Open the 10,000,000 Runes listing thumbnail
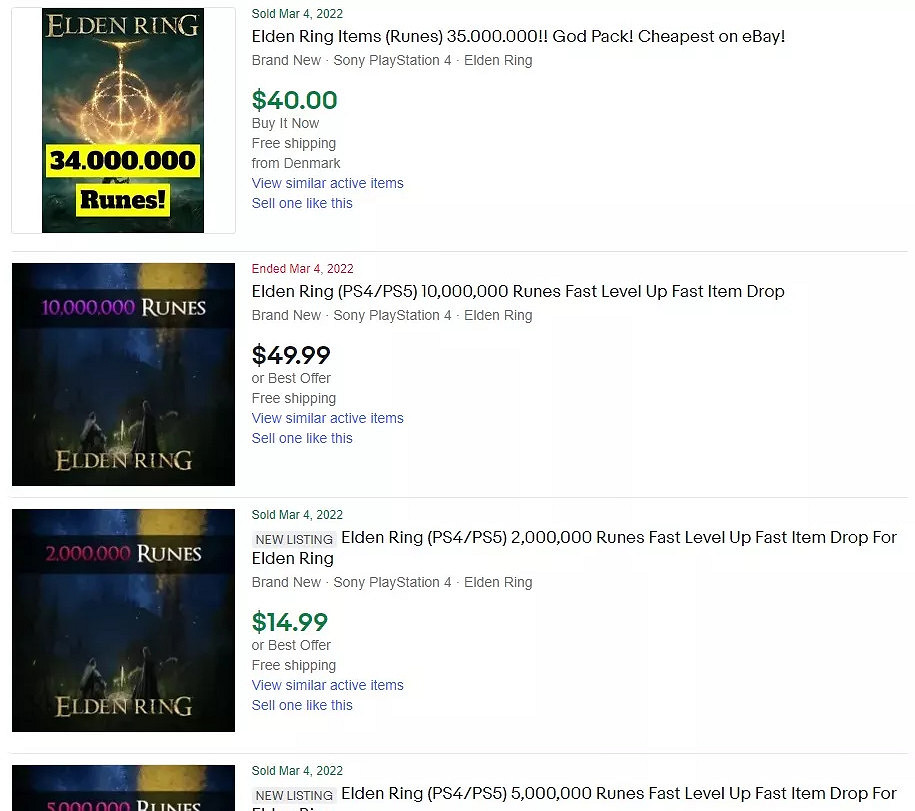Viewport: 915px width, 811px height. (x=123, y=374)
